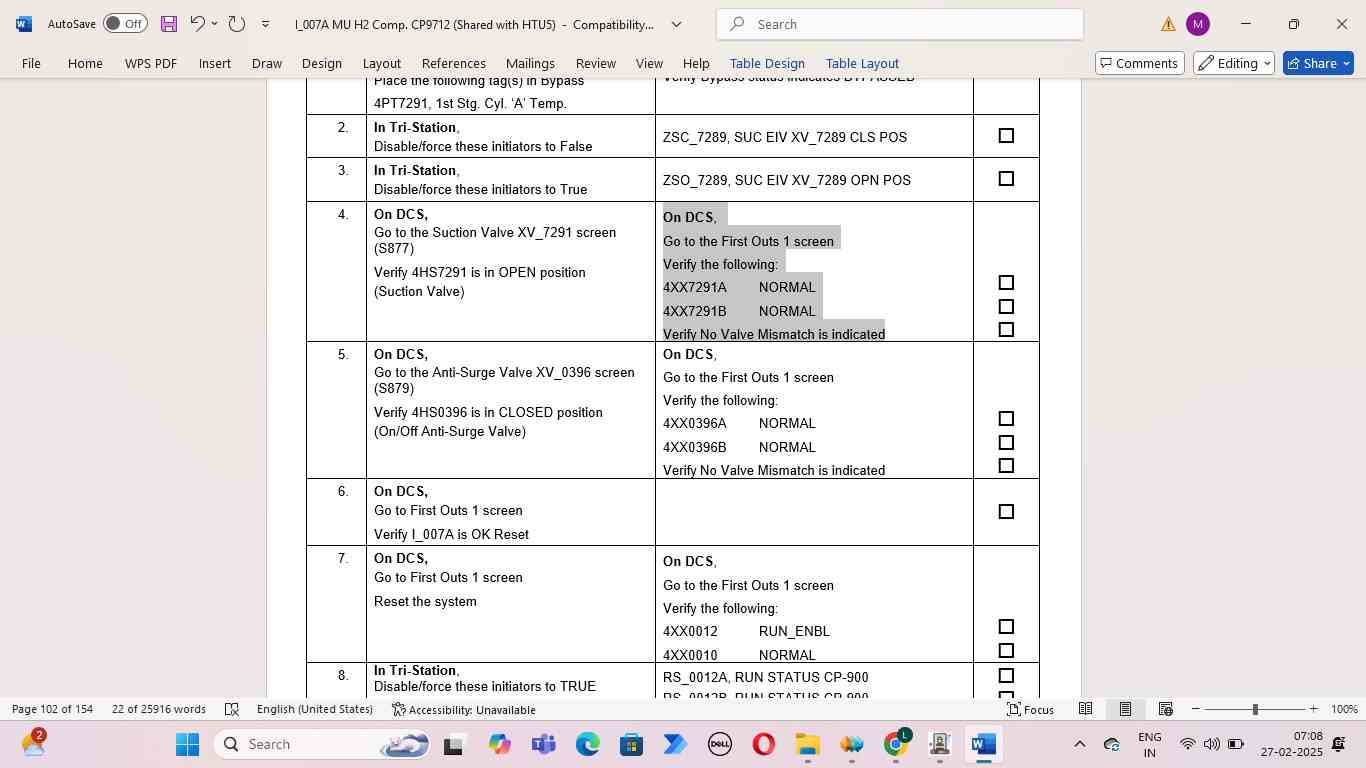Click English (United States) language status
Image resolution: width=1366 pixels, height=768 pixels.
coord(315,709)
